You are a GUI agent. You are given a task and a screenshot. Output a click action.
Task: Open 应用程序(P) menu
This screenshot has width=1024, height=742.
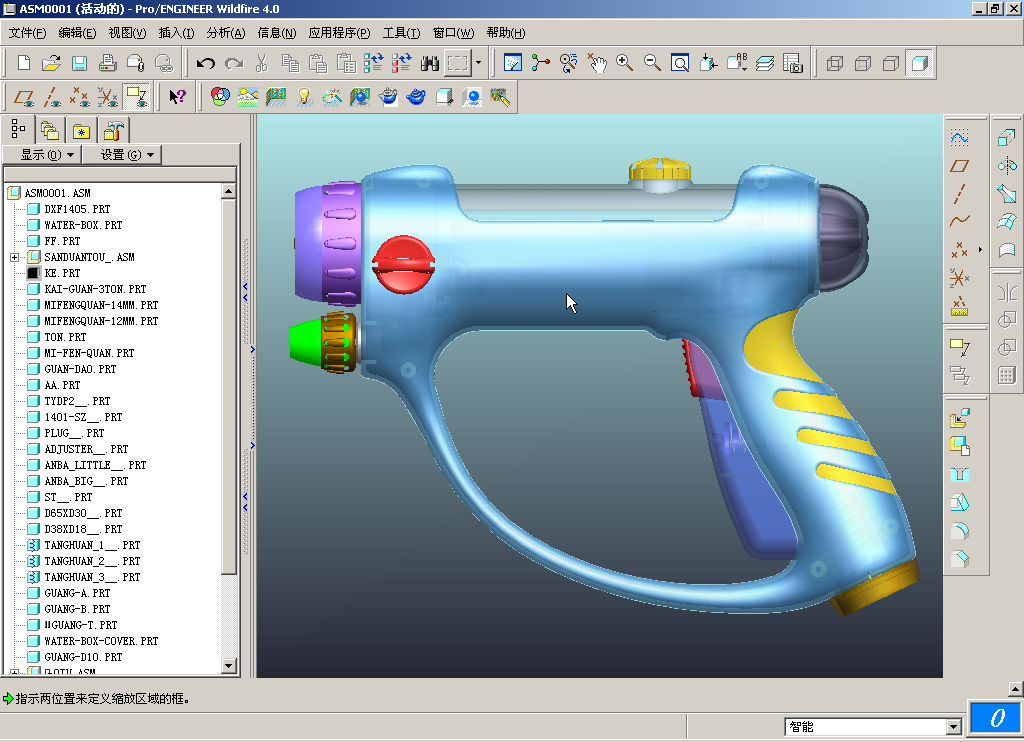(339, 33)
